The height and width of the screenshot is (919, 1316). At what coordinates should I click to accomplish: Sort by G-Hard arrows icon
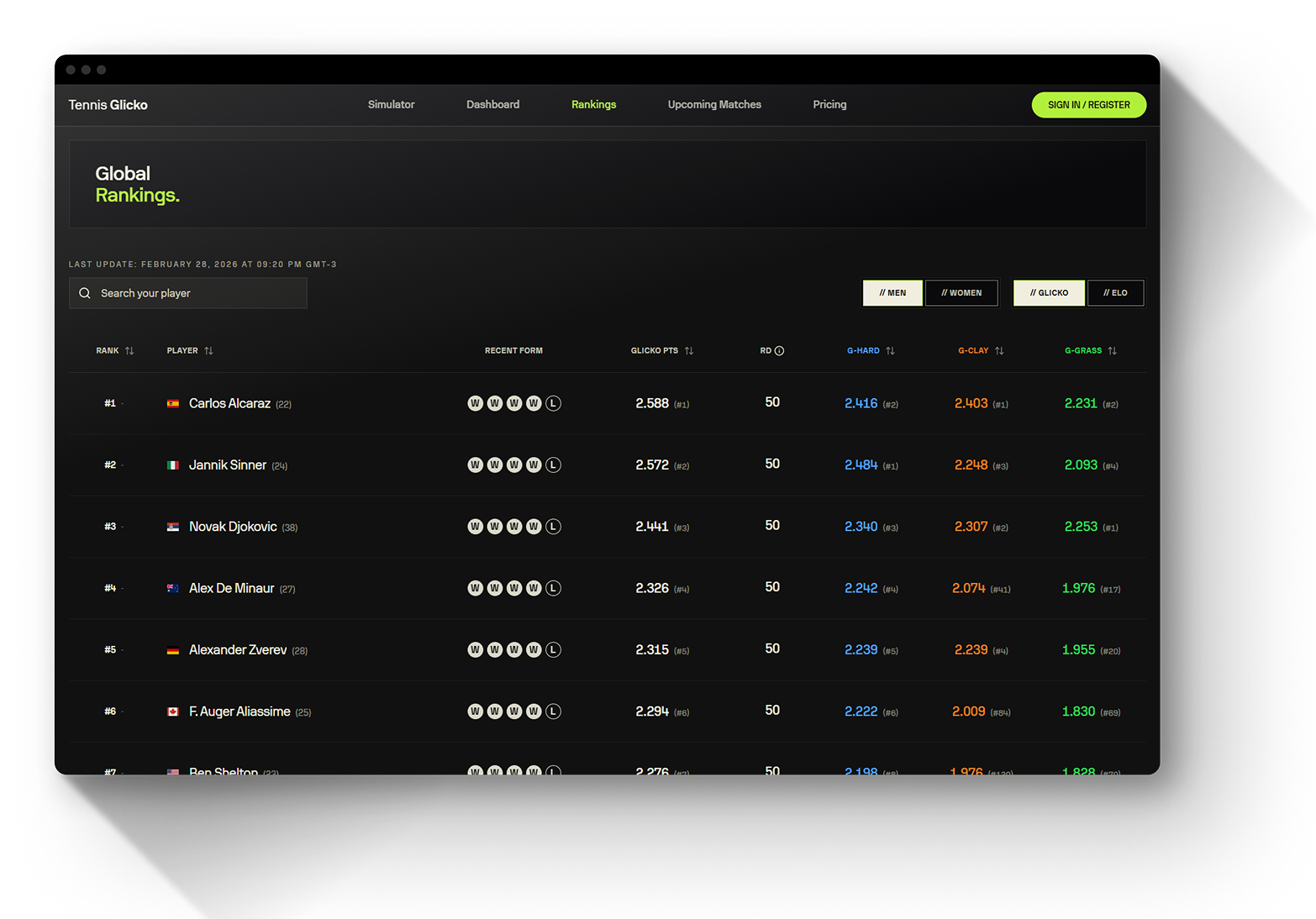point(890,351)
